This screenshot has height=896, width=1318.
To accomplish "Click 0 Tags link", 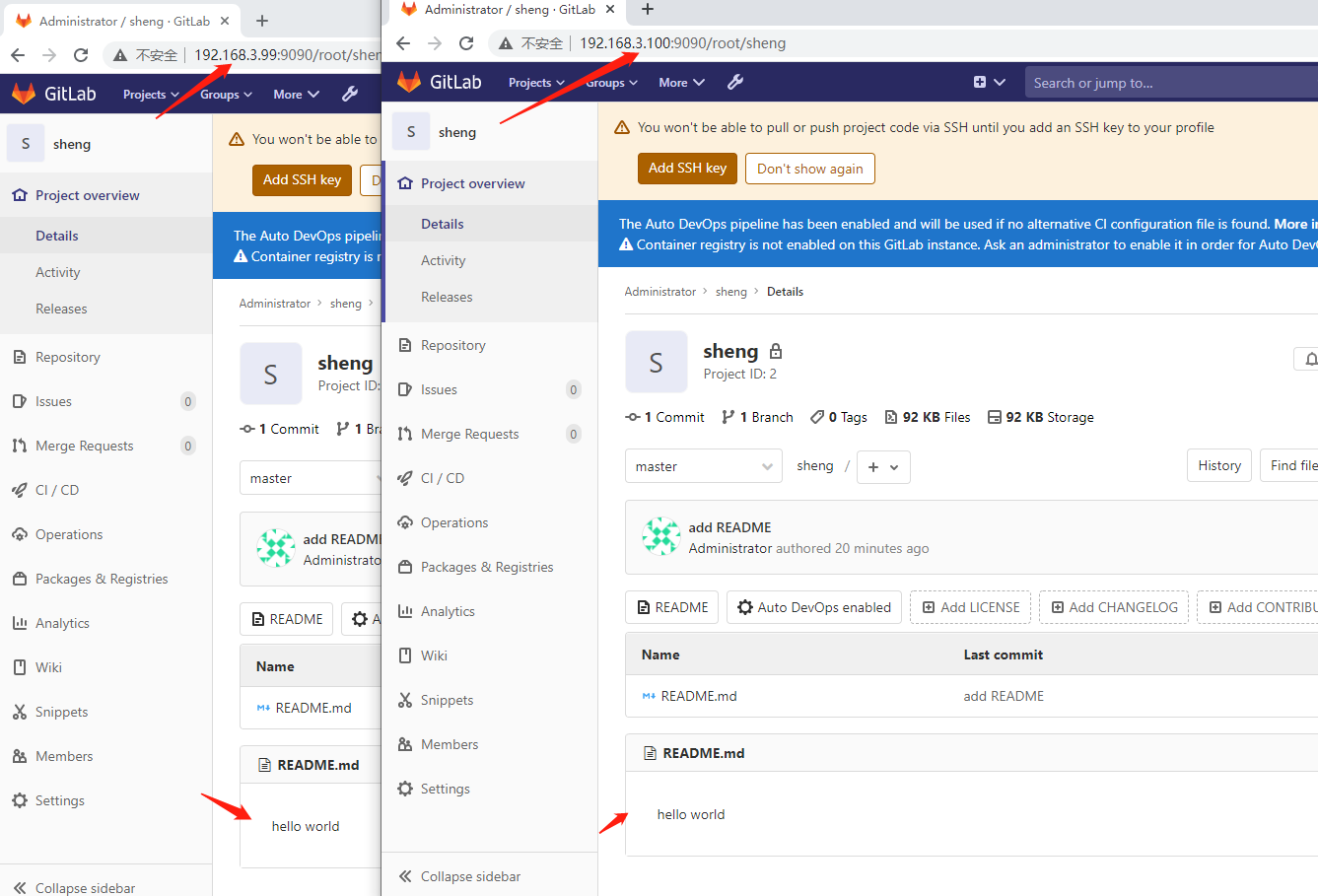I will 839,417.
